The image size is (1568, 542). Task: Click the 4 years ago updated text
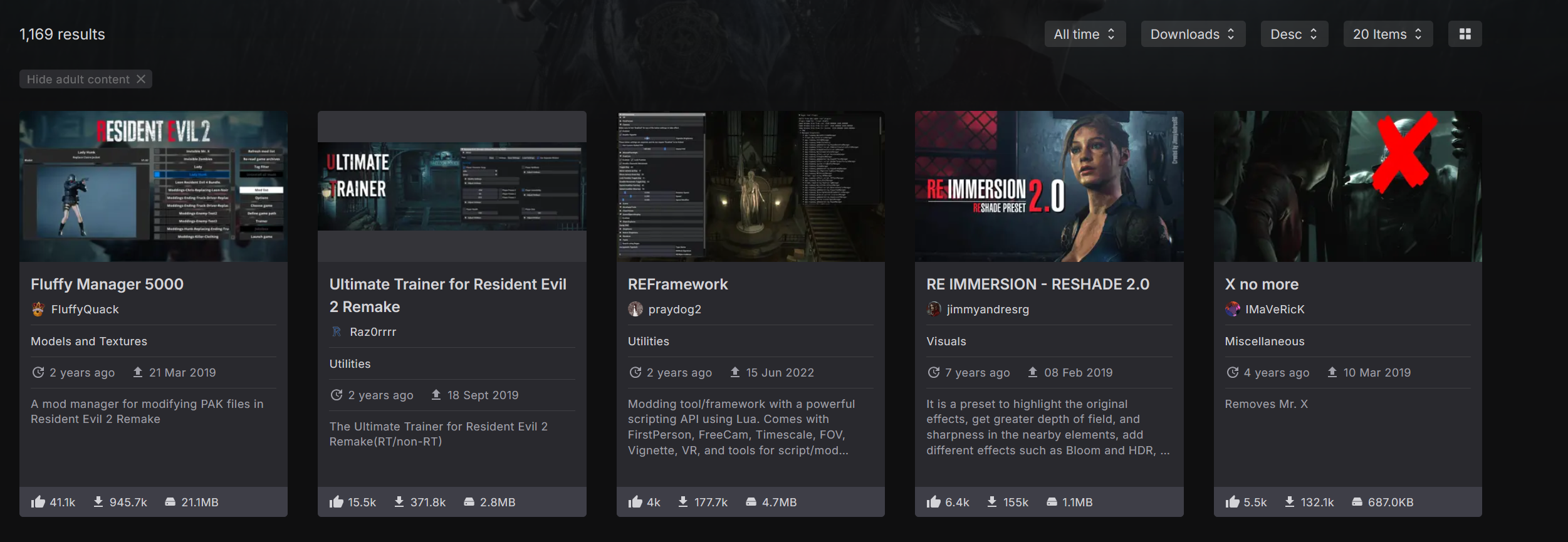(x=1276, y=373)
